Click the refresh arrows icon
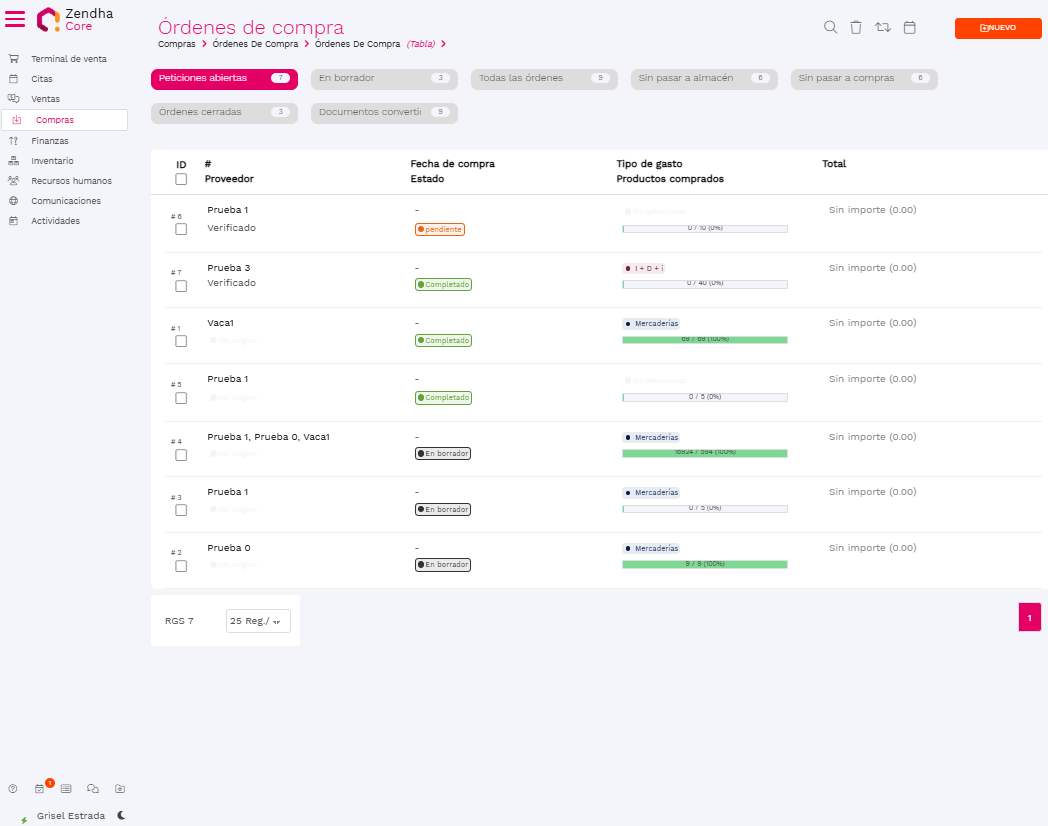 (883, 27)
